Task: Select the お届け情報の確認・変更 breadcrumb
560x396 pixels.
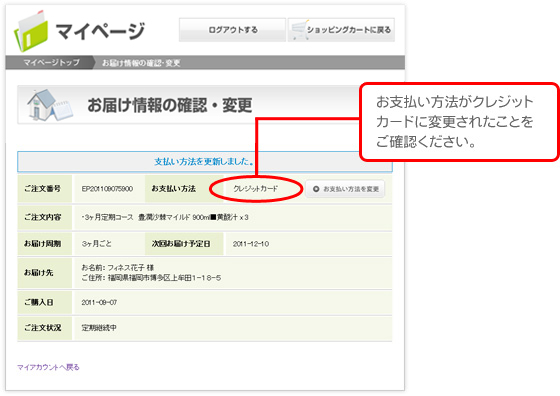Action: point(141,63)
